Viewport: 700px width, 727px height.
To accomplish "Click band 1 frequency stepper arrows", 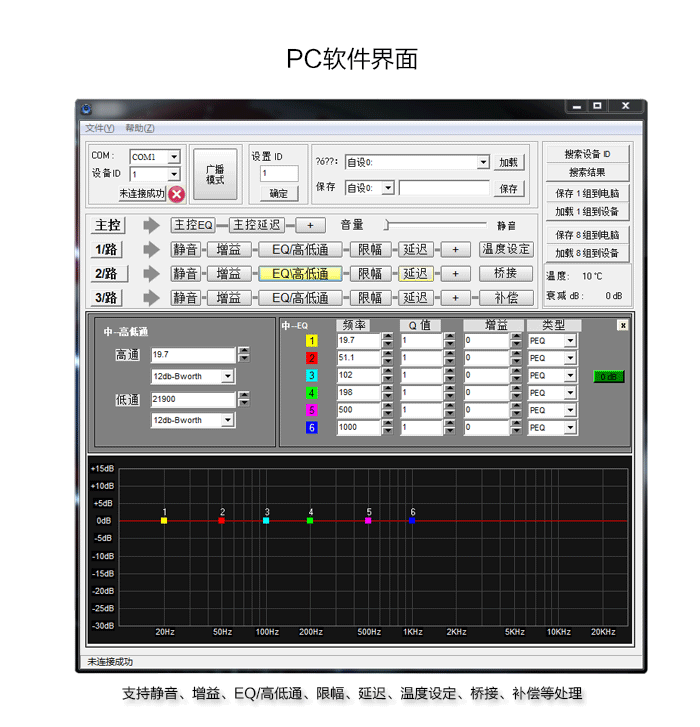I will [388, 340].
